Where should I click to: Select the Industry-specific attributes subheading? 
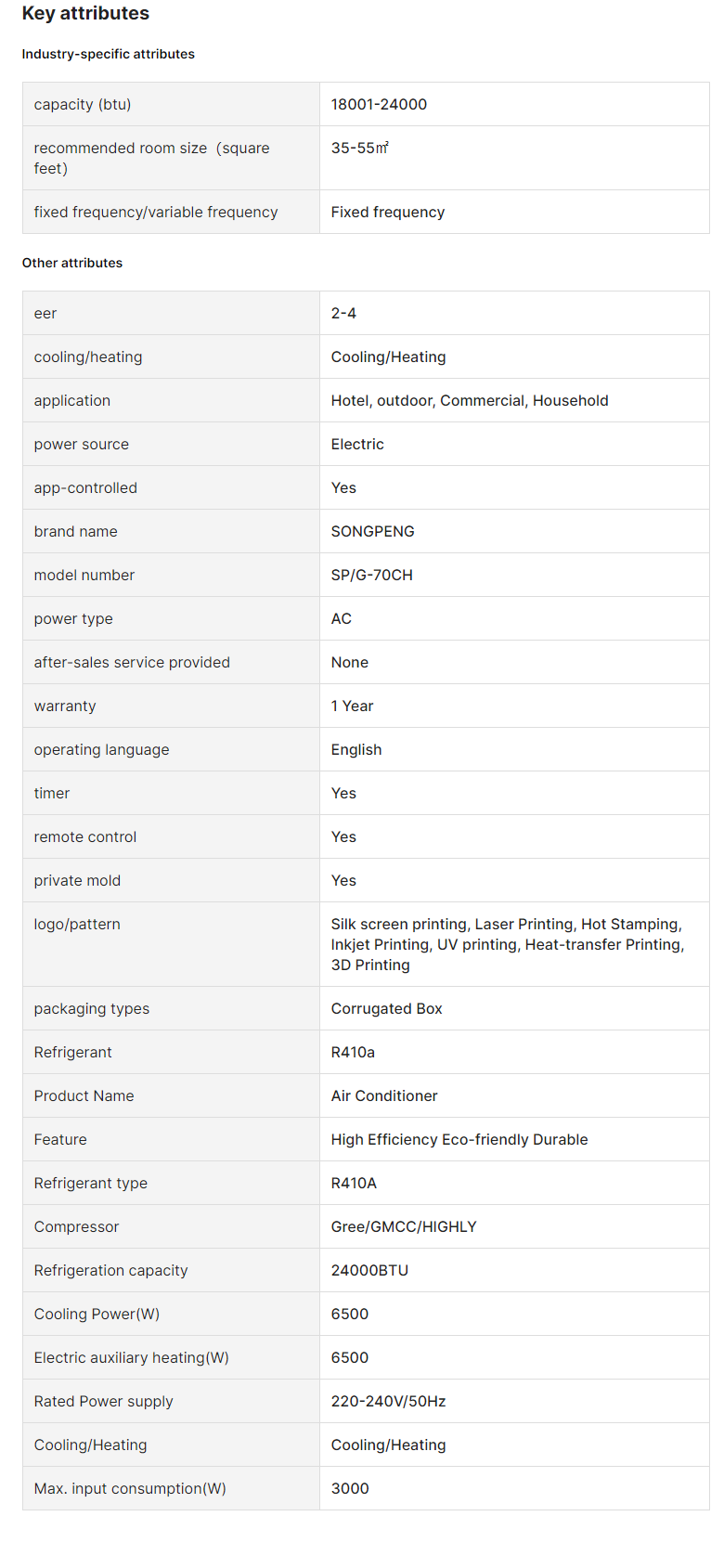tap(109, 54)
